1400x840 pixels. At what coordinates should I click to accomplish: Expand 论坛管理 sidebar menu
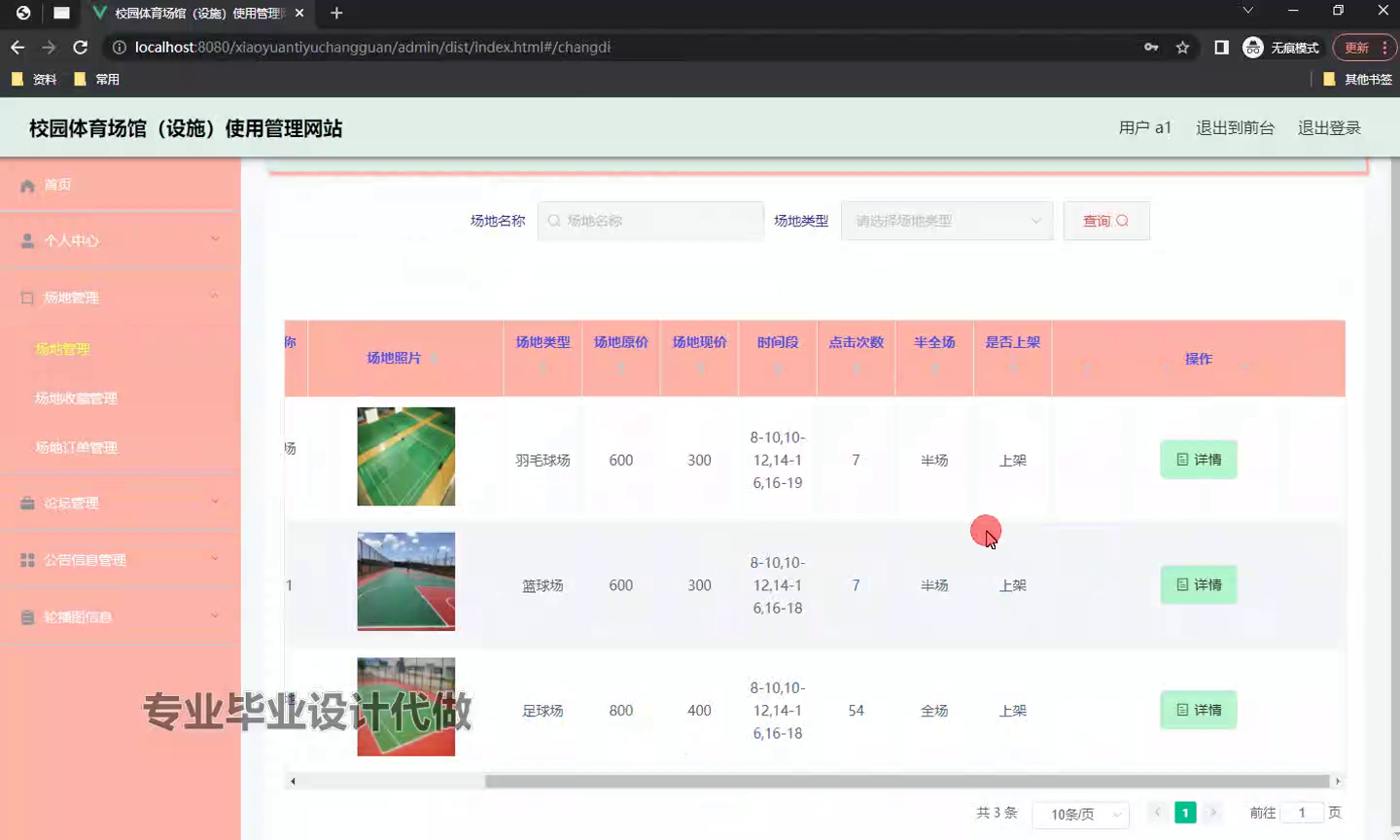tap(121, 503)
